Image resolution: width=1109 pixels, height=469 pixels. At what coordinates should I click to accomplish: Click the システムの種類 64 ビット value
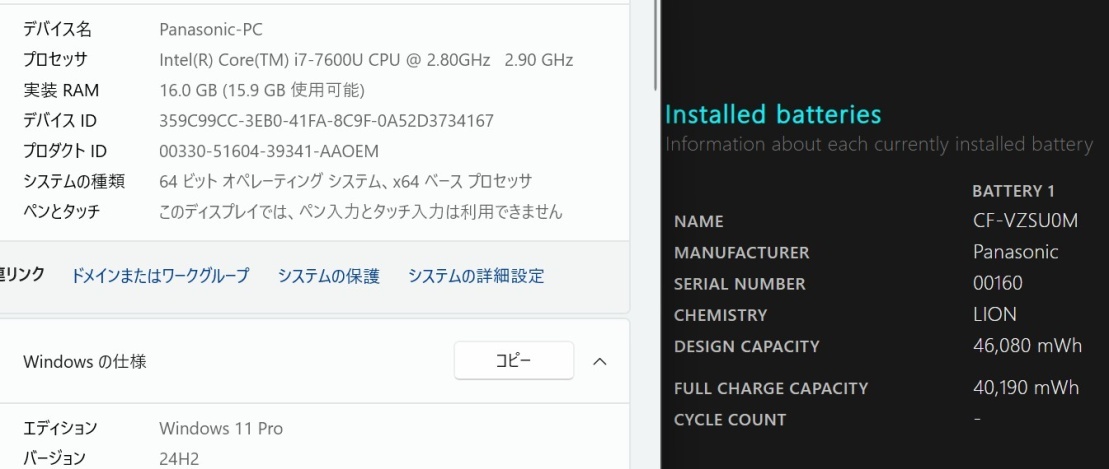pyautogui.click(x=345, y=181)
